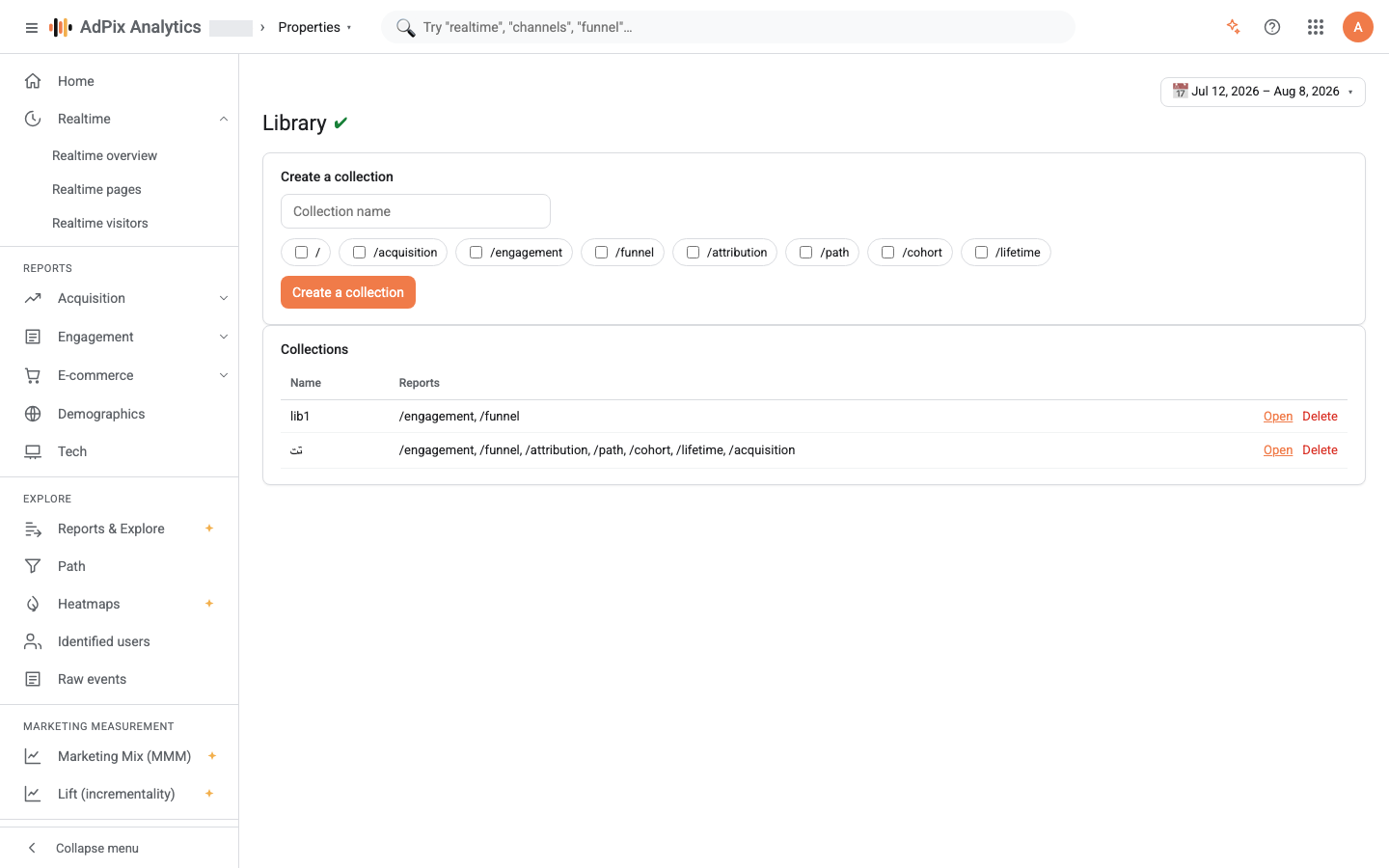Click the E-commerce cart icon
1389x868 pixels.
click(33, 375)
